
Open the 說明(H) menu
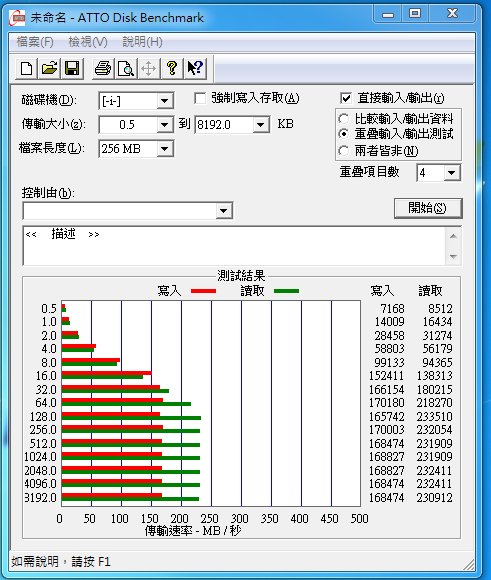coord(142,42)
